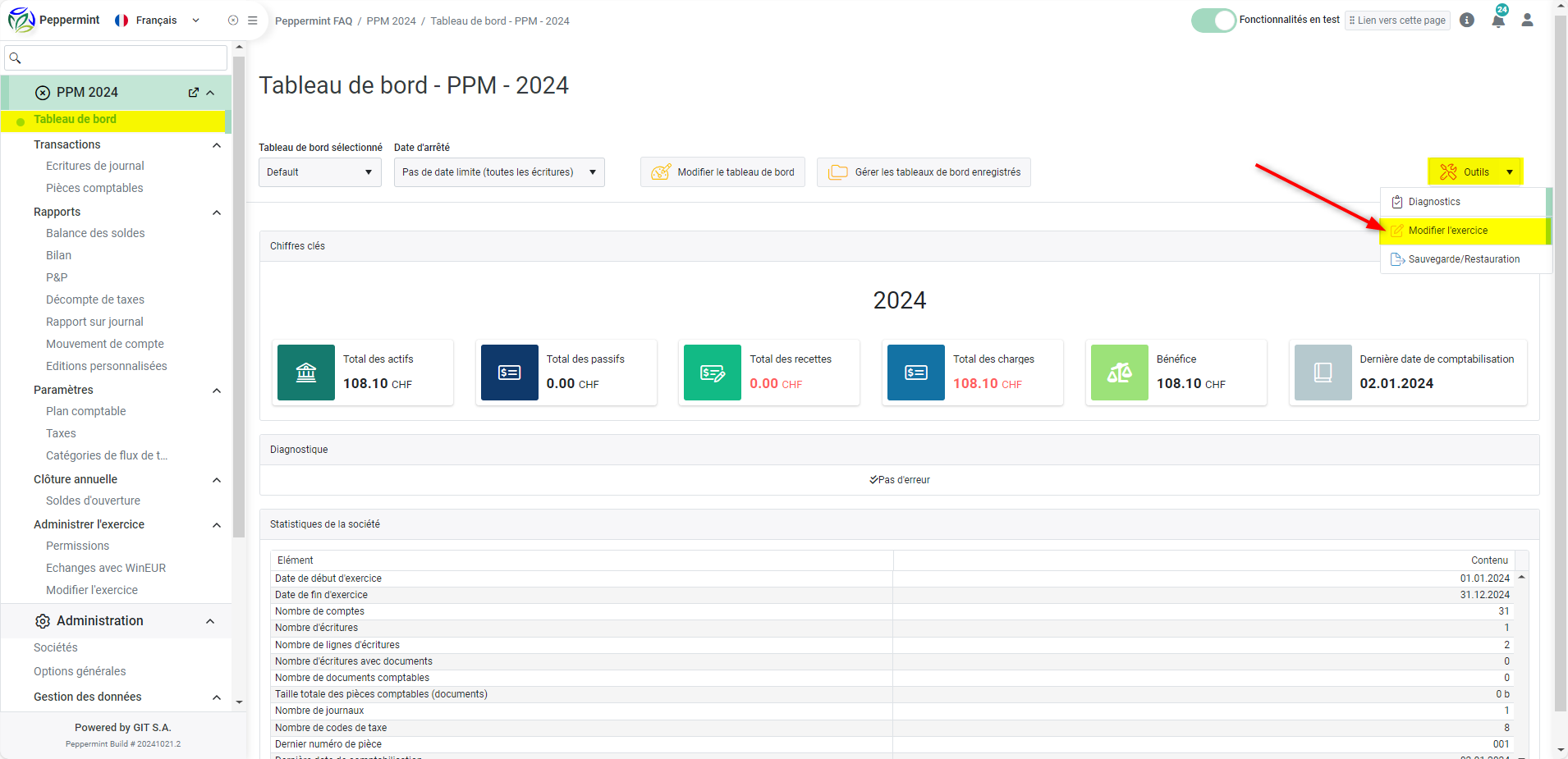1568x759 pixels.
Task: Toggle the hamburger menu icon
Action: click(253, 21)
